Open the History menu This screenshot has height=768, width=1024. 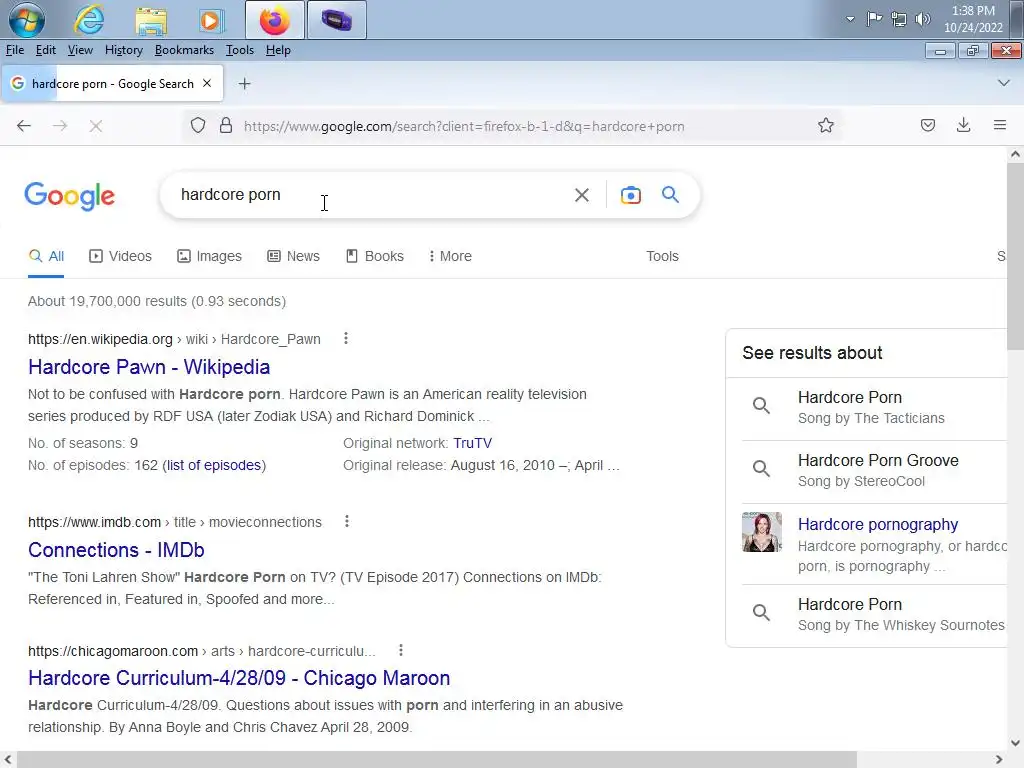[123, 50]
